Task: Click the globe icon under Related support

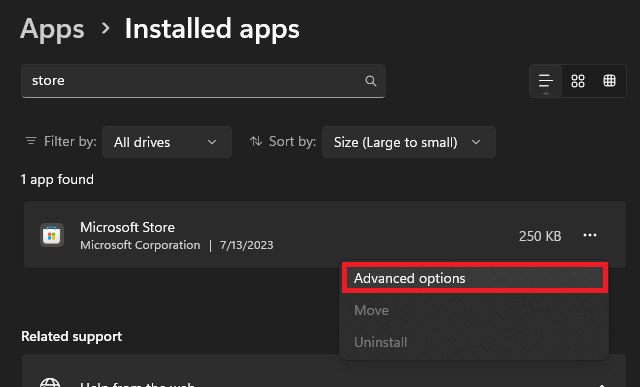Action: tap(50, 383)
